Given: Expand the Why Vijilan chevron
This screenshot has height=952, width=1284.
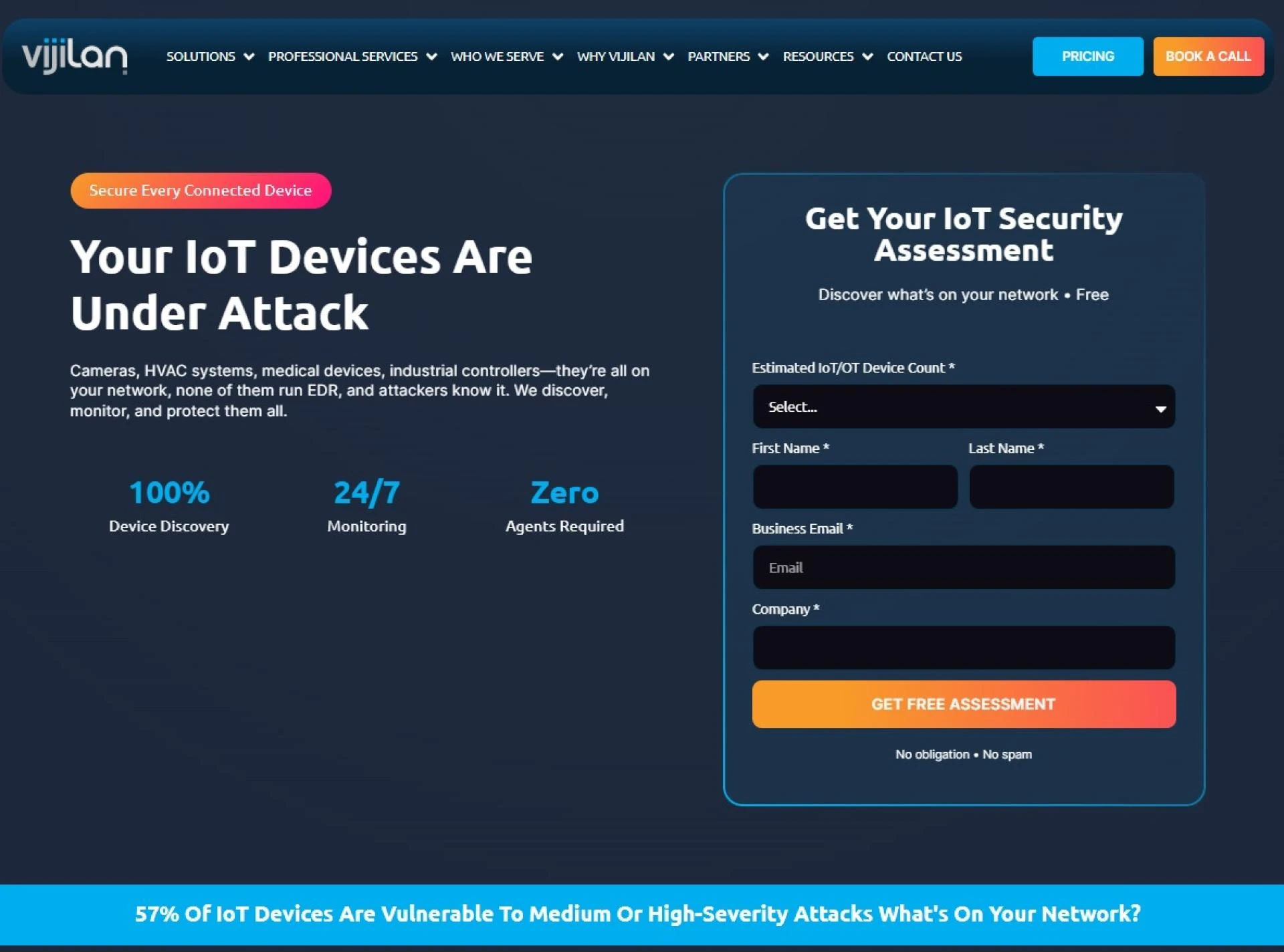Looking at the screenshot, I should pyautogui.click(x=669, y=57).
